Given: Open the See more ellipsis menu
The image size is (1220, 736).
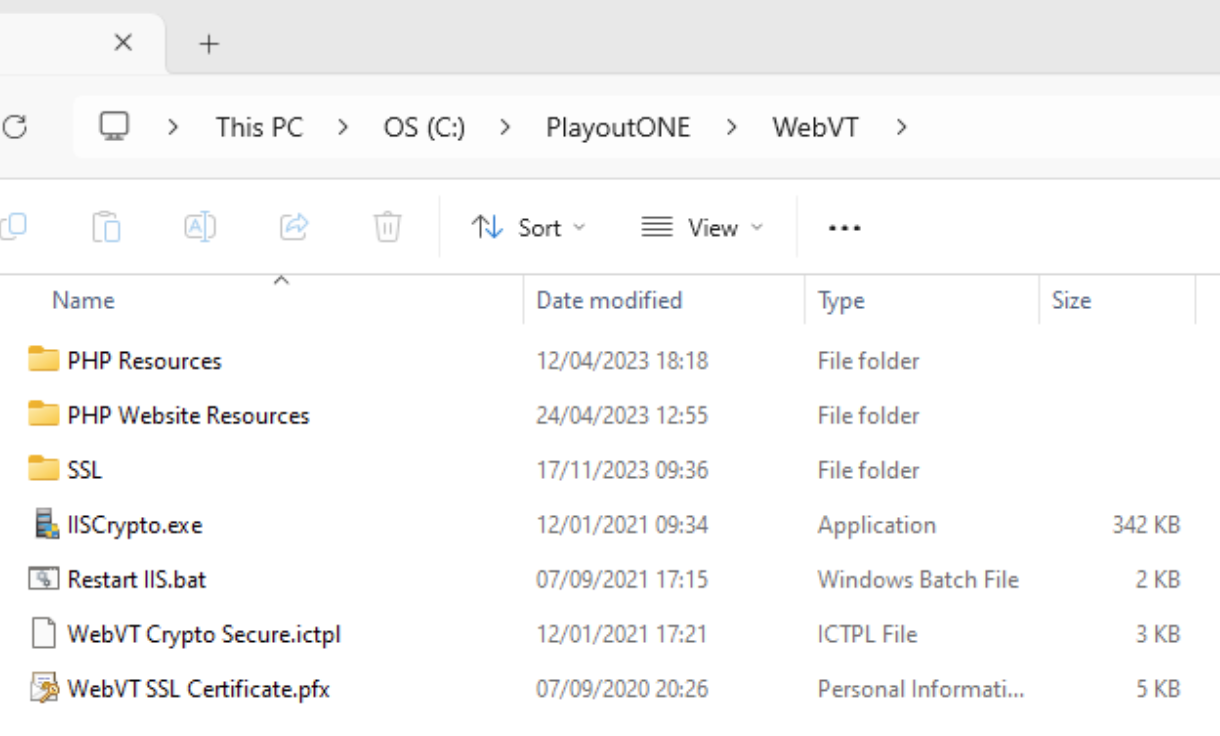Looking at the screenshot, I should tap(845, 228).
